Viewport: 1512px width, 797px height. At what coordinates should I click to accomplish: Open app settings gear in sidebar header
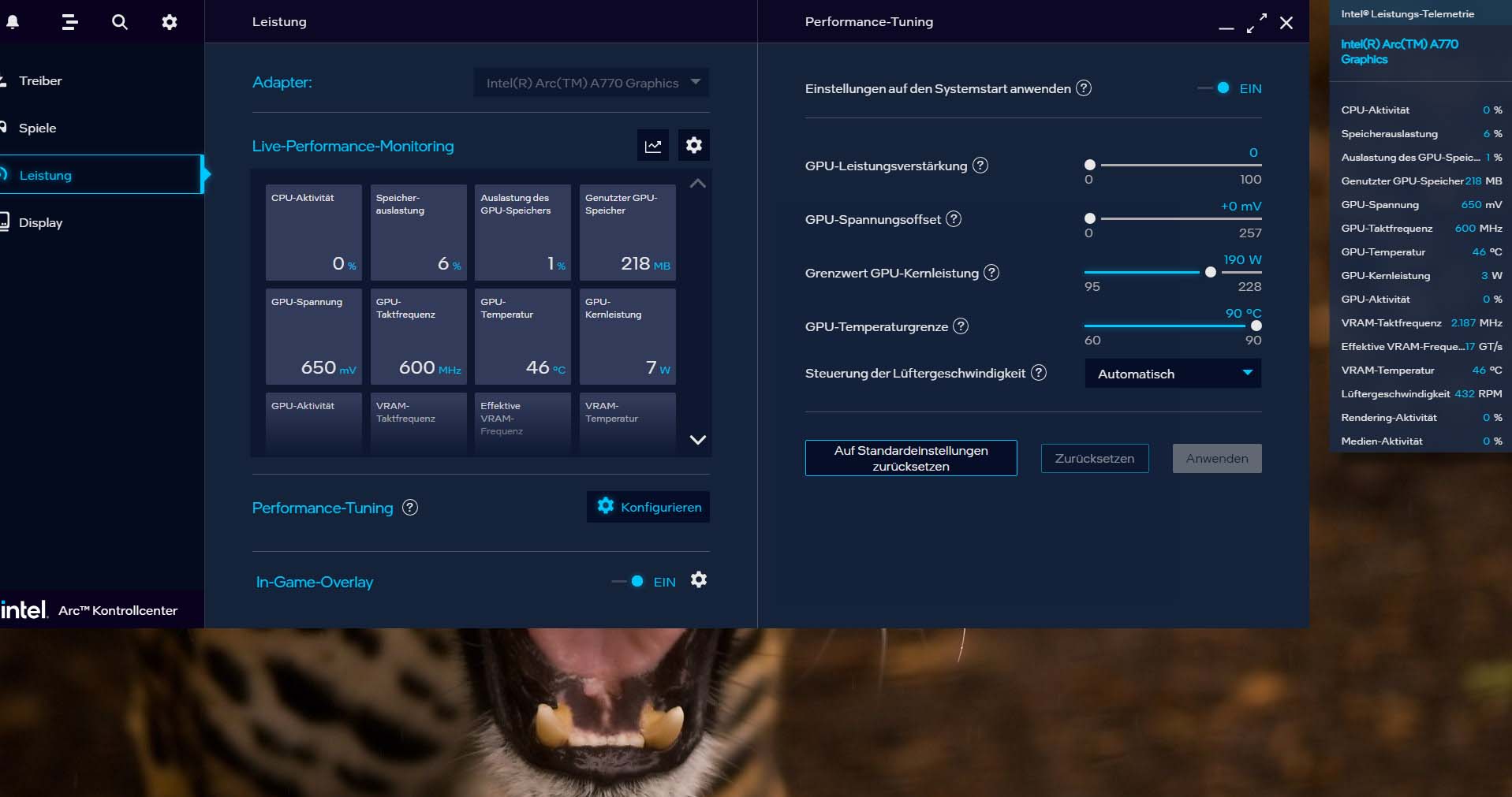(x=170, y=22)
